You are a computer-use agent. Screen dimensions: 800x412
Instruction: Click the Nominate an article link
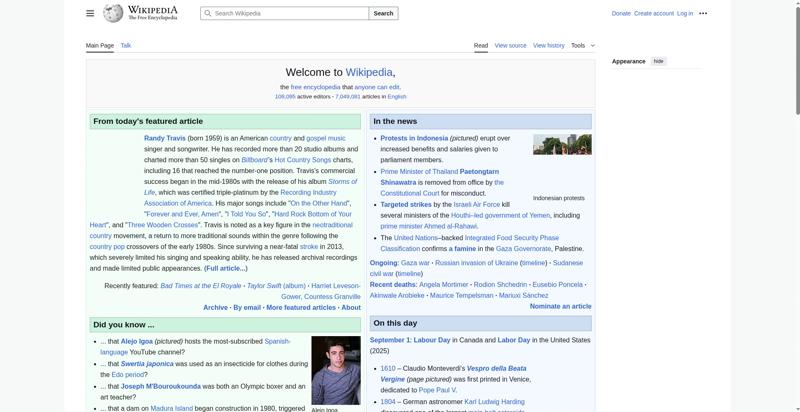[x=560, y=306]
